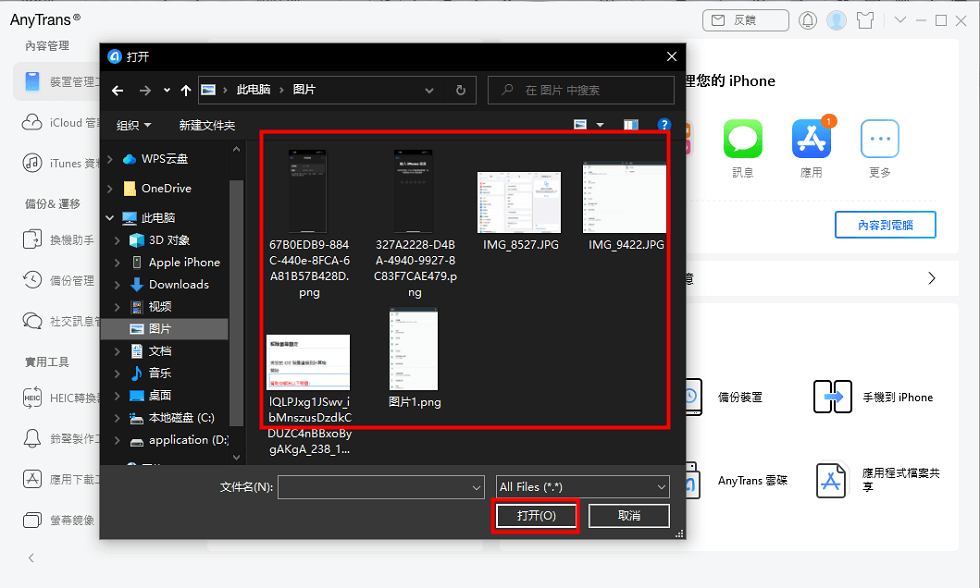Open the All Files (*.*) filter dropdown
980x588 pixels.
pyautogui.click(x=582, y=487)
